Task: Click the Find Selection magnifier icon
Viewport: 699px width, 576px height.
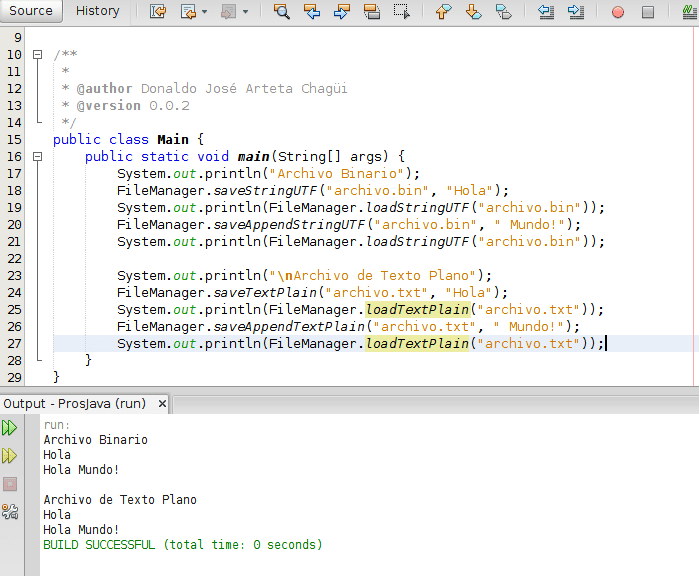Action: 282,11
